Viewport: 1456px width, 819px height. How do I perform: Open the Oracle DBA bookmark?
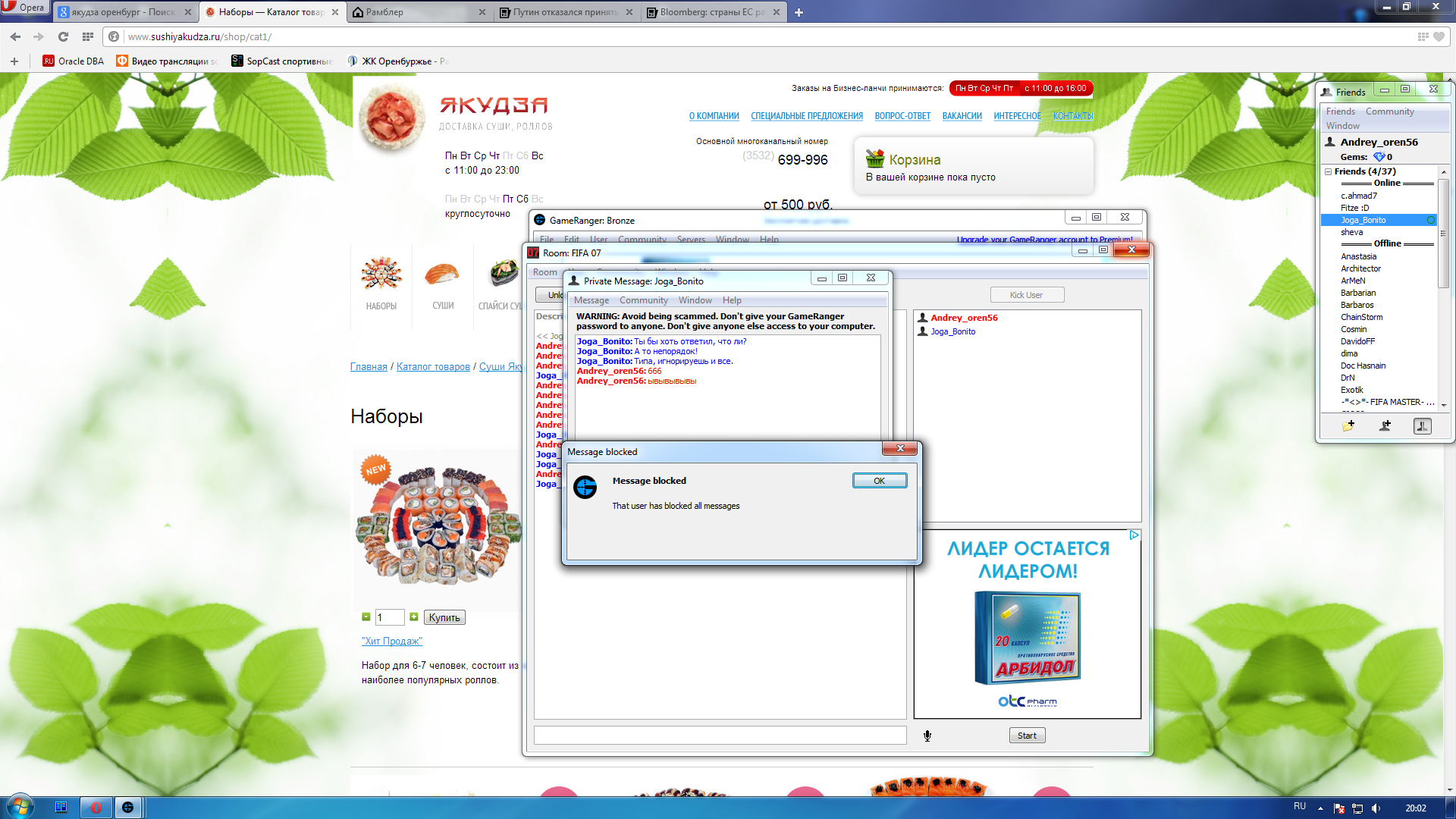coord(74,61)
